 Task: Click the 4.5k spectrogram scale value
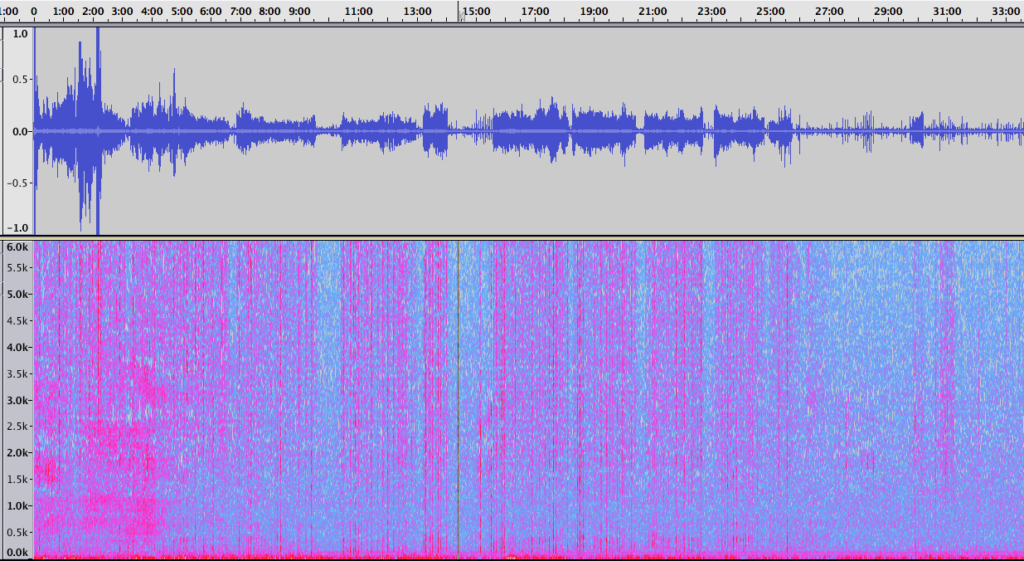(18, 321)
